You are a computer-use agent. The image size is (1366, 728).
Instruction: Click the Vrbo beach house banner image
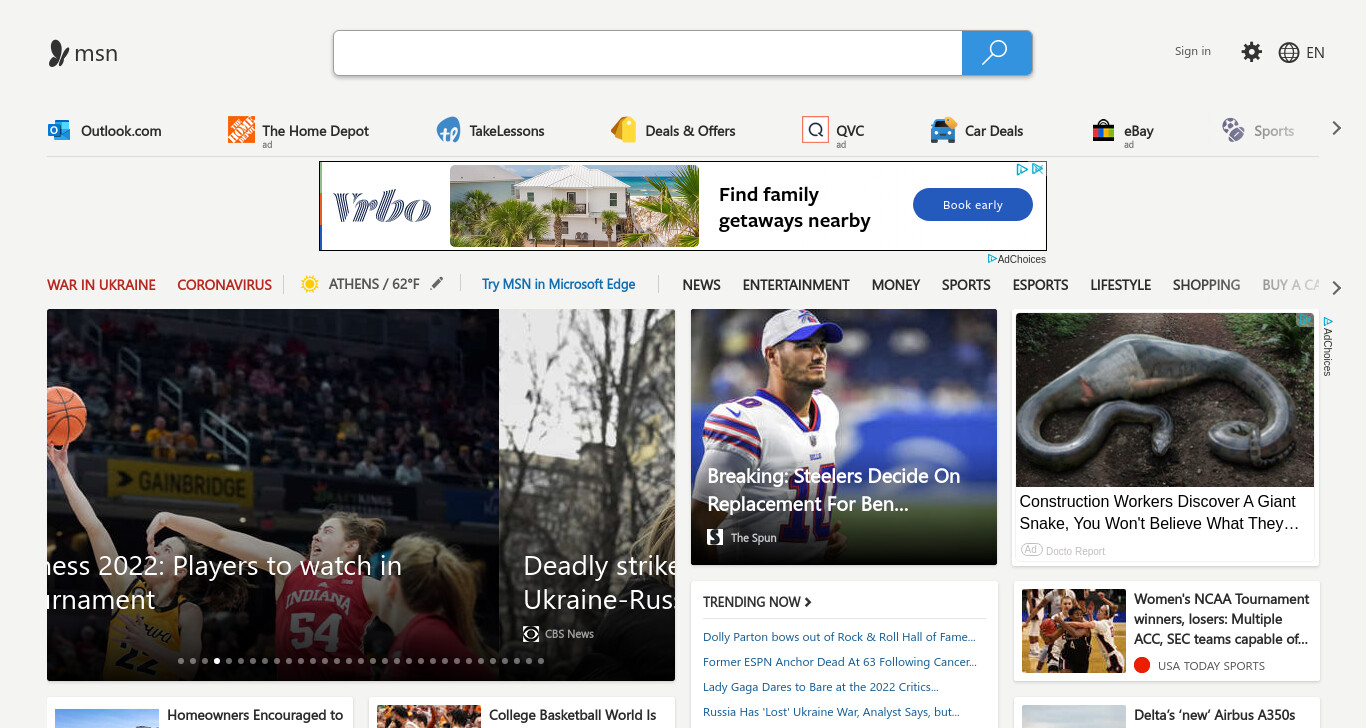574,206
